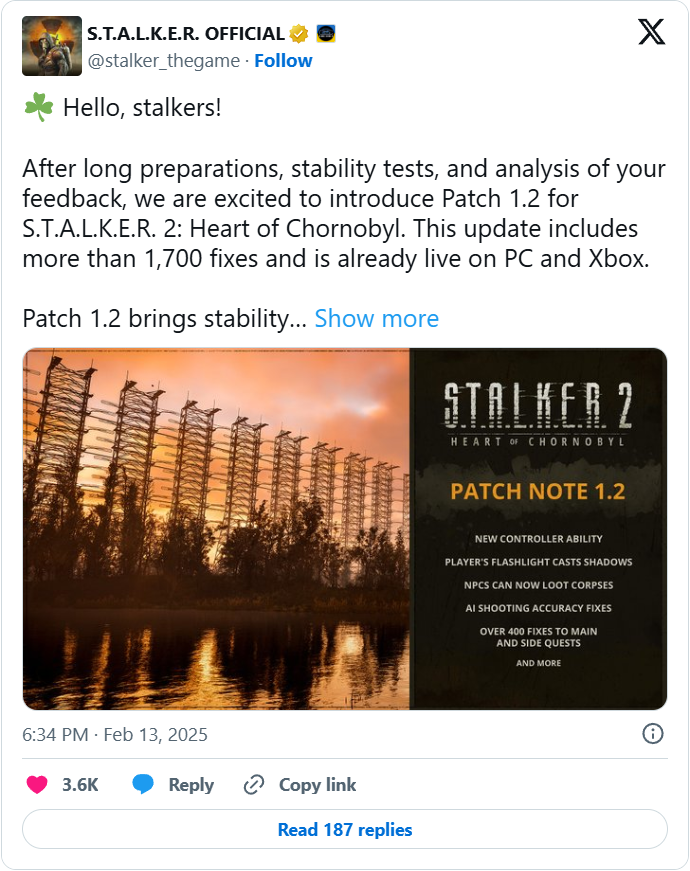Open the 6:34 PM Feb 13, 2025 timestamp

point(115,735)
